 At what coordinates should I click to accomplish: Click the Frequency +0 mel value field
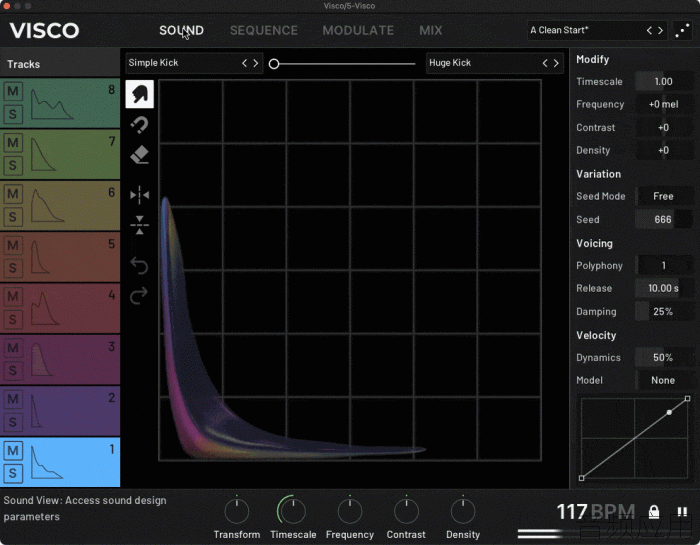point(664,104)
